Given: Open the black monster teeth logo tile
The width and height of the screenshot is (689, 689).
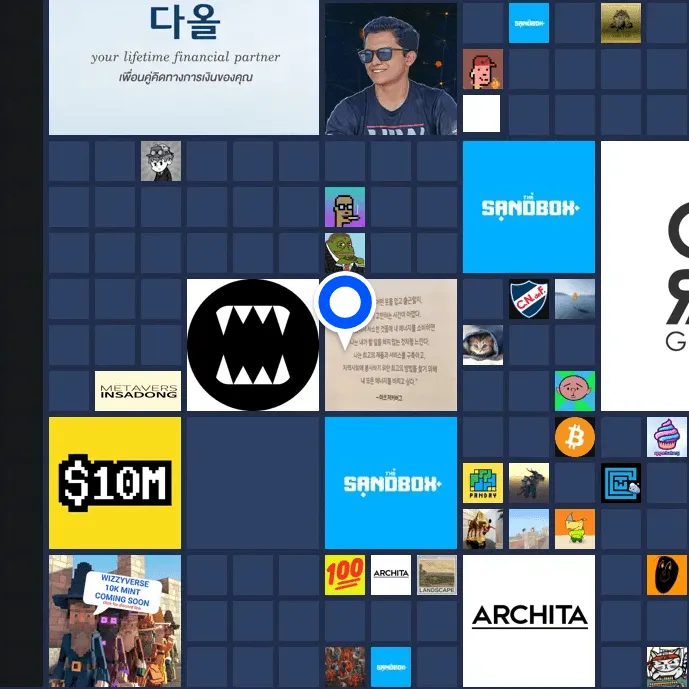Looking at the screenshot, I should tap(253, 345).
